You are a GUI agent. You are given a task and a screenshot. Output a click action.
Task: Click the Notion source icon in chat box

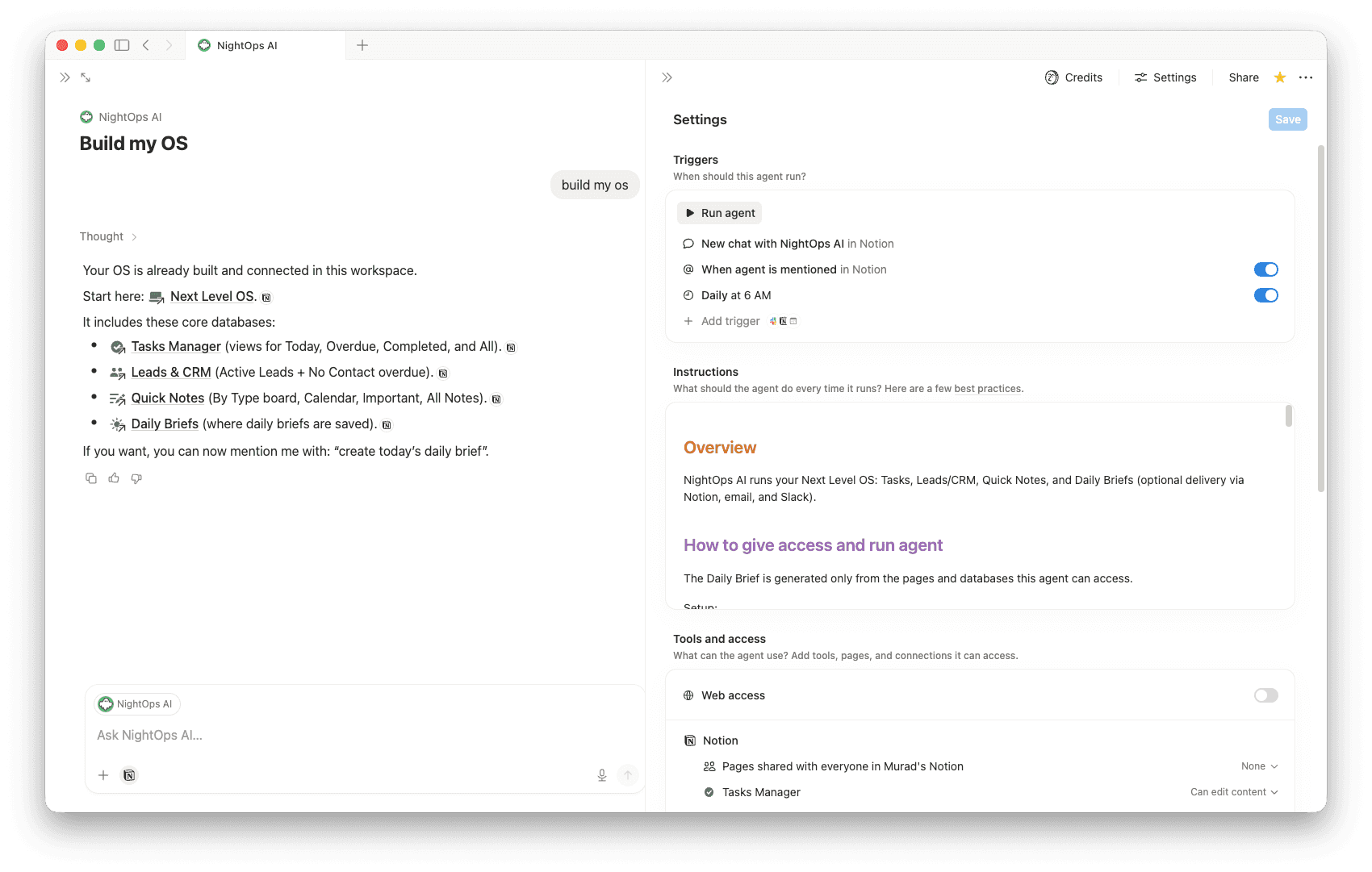coord(129,775)
